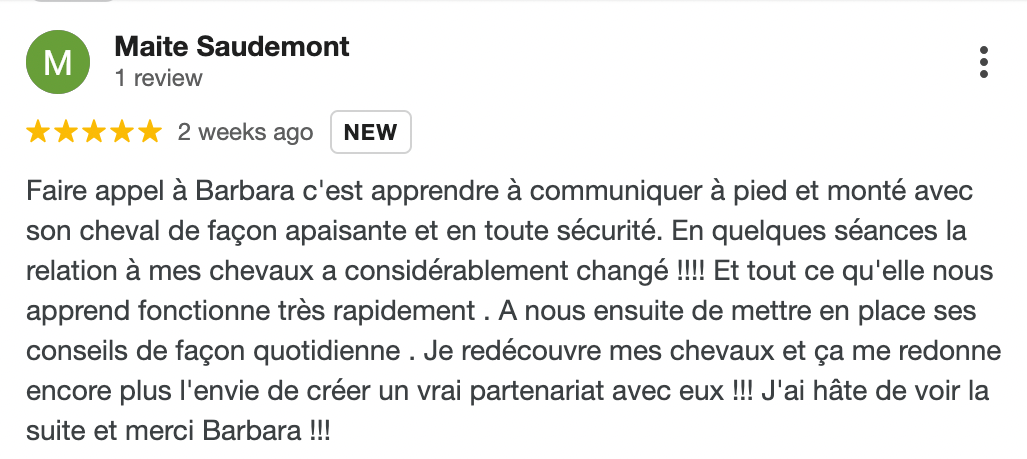Click the NEW badge

371,132
